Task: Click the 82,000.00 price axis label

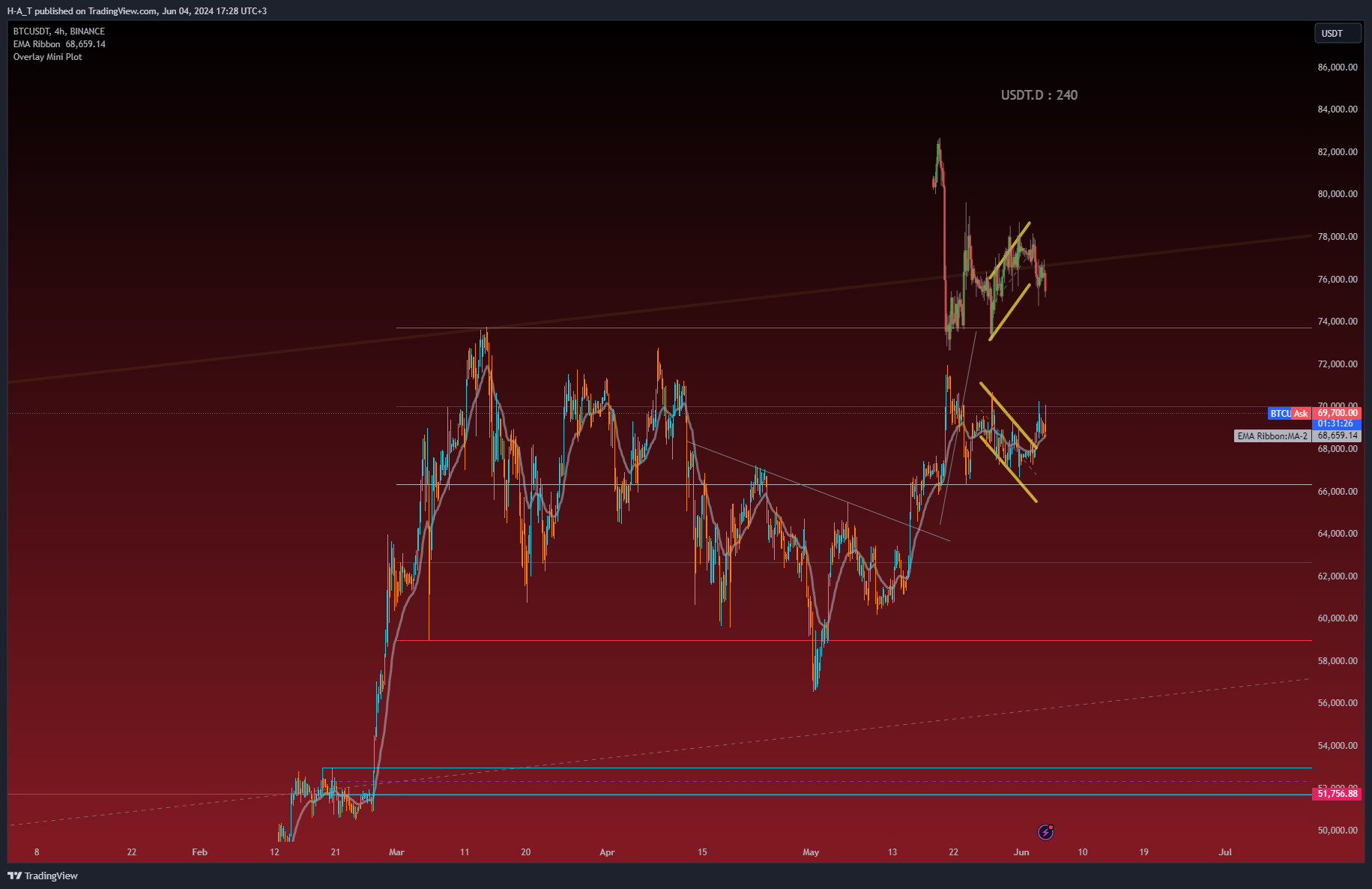Action: [x=1338, y=152]
